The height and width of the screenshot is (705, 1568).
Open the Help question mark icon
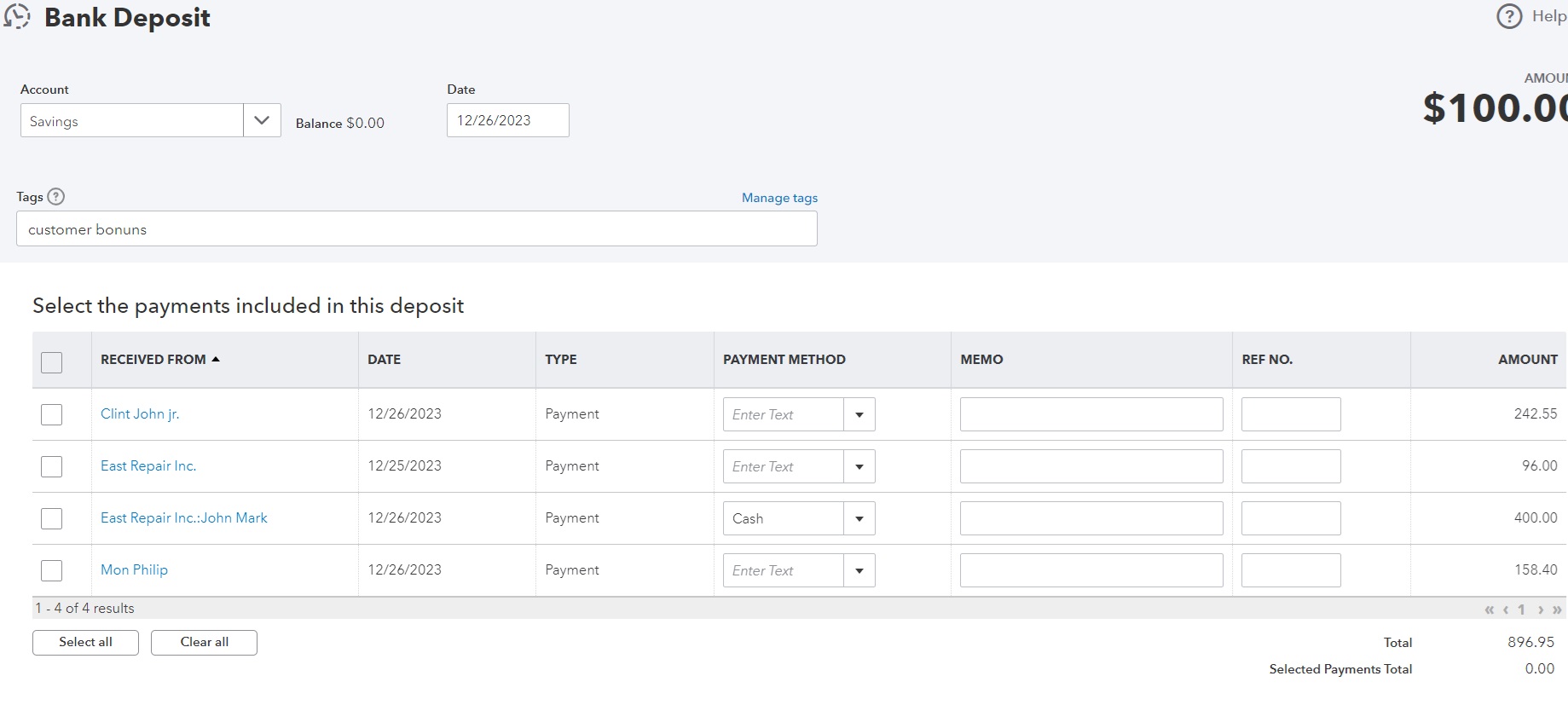click(1509, 16)
